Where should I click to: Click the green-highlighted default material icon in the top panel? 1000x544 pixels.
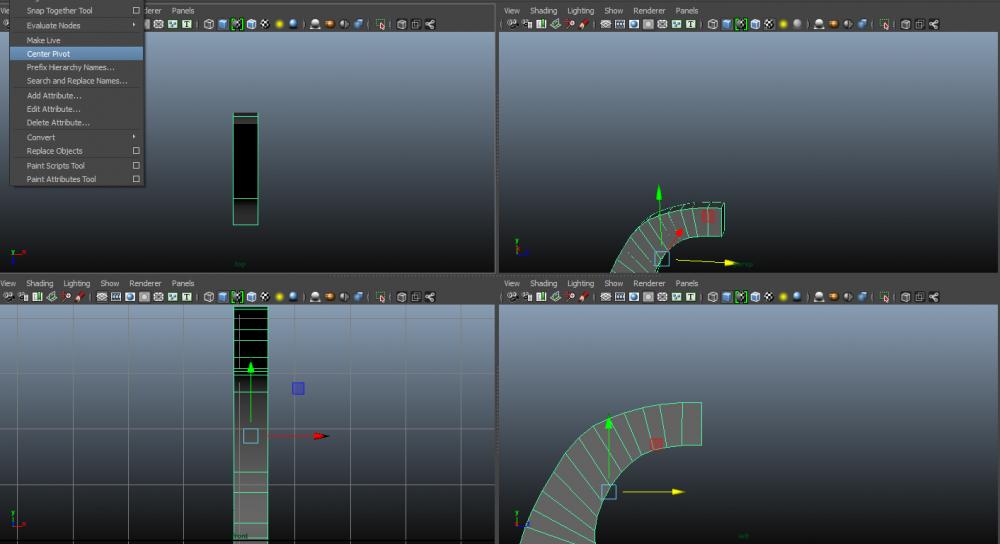point(237,24)
